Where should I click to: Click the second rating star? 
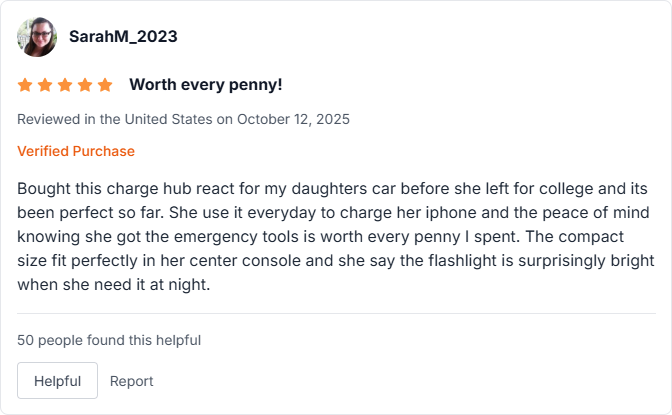click(x=45, y=85)
